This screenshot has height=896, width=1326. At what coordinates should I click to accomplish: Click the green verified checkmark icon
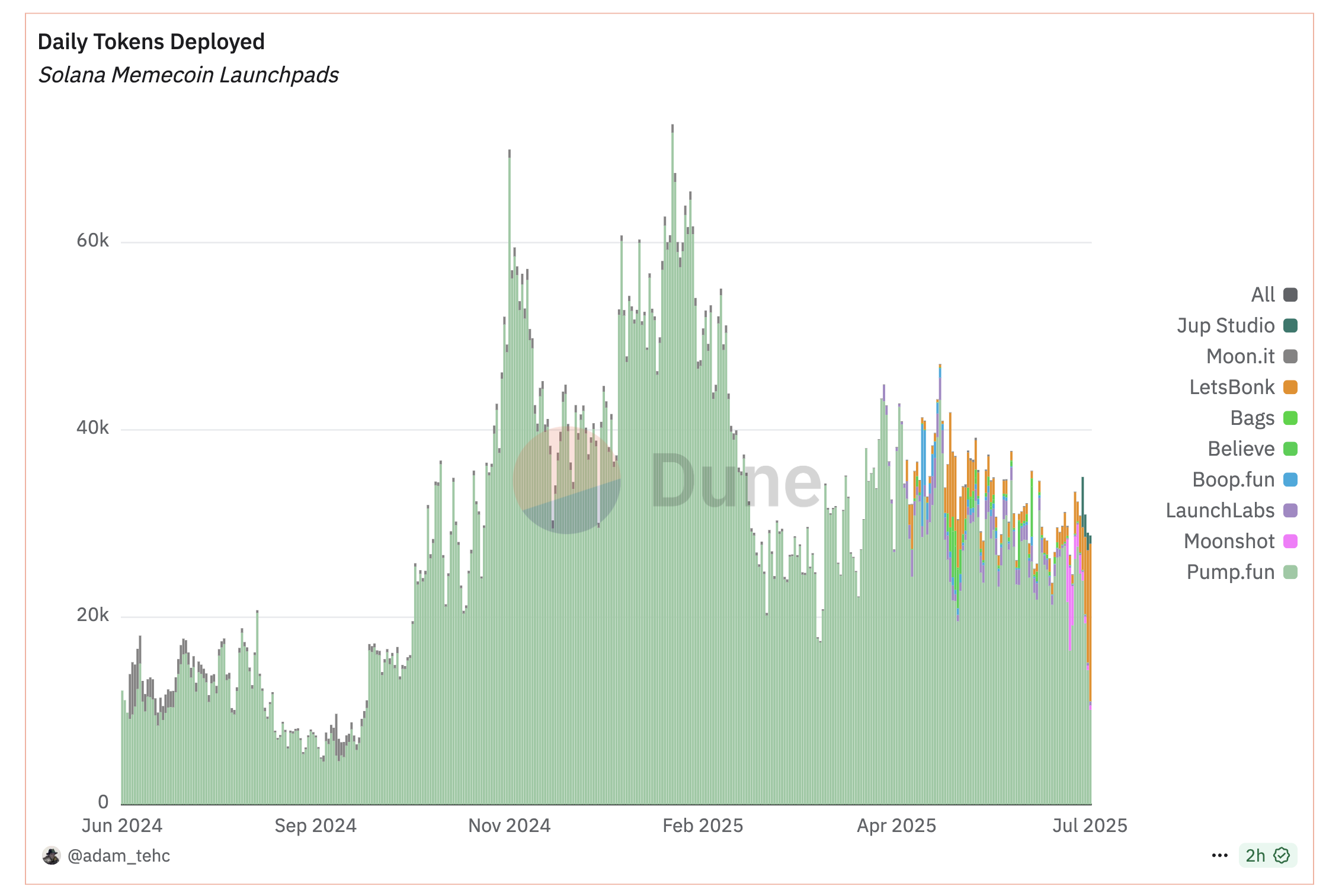pos(1282,856)
